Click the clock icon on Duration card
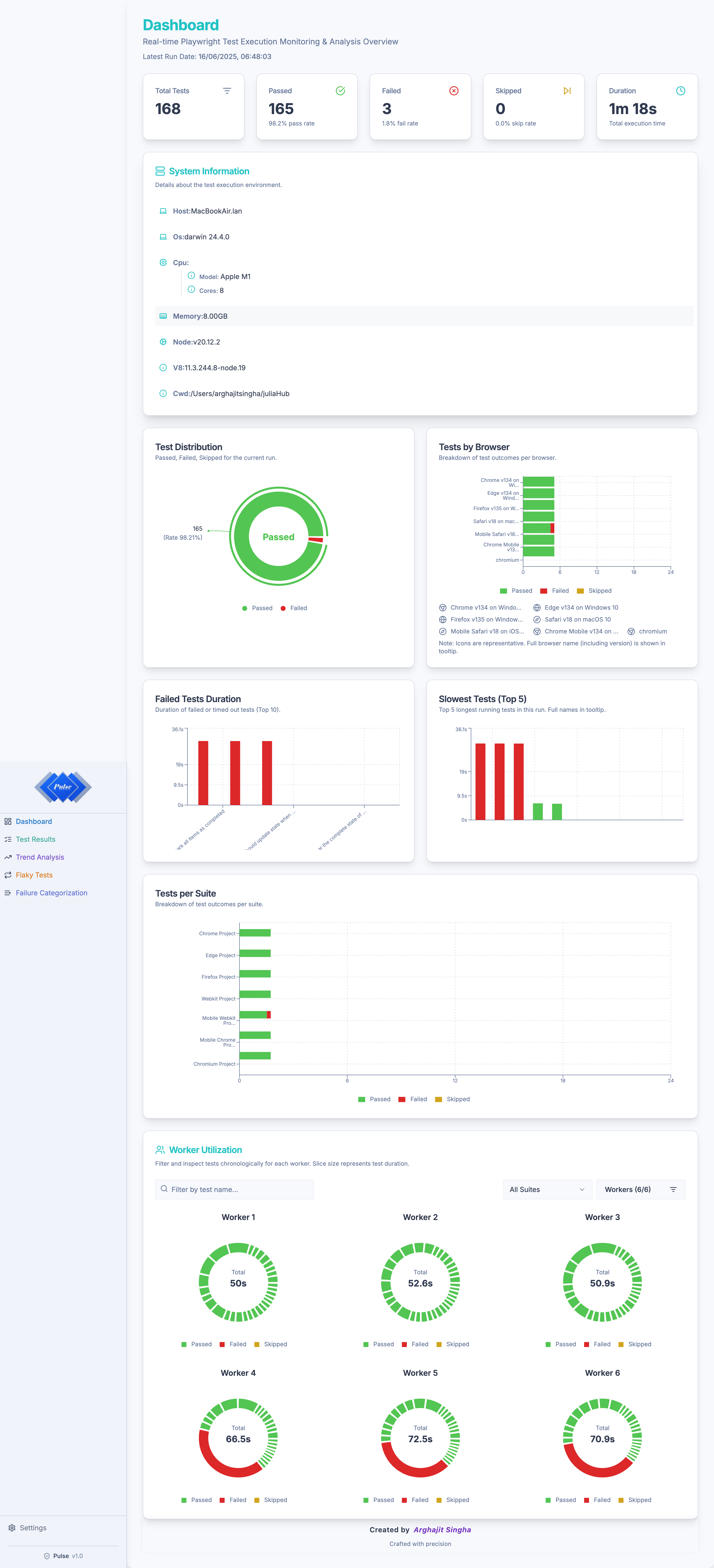714x1568 pixels. point(681,91)
